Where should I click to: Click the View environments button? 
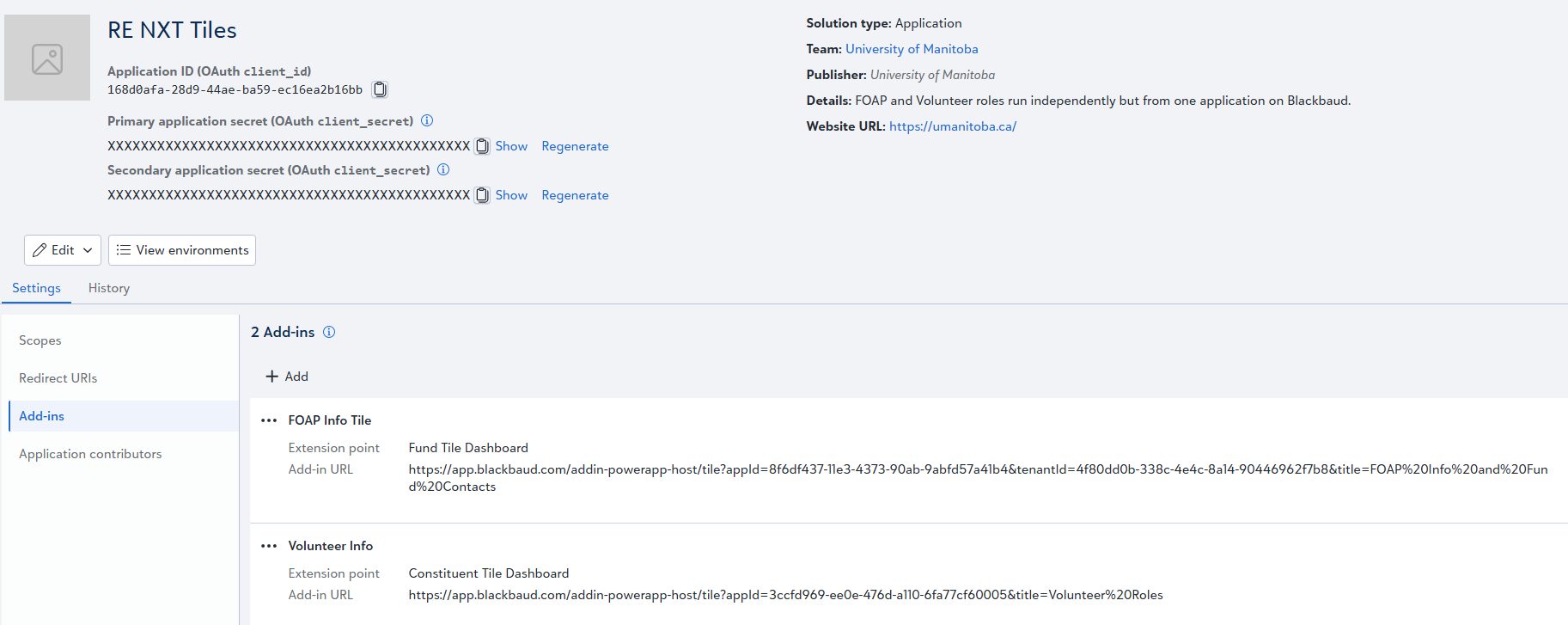(x=182, y=250)
